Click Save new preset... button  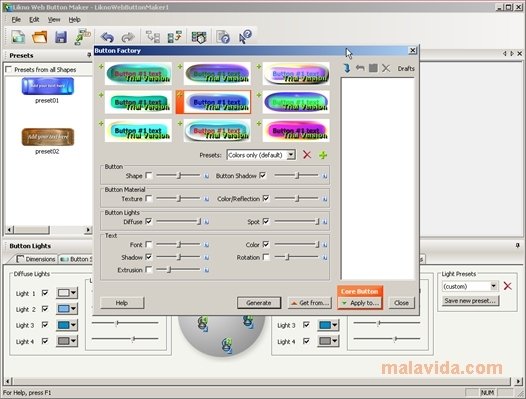point(470,301)
